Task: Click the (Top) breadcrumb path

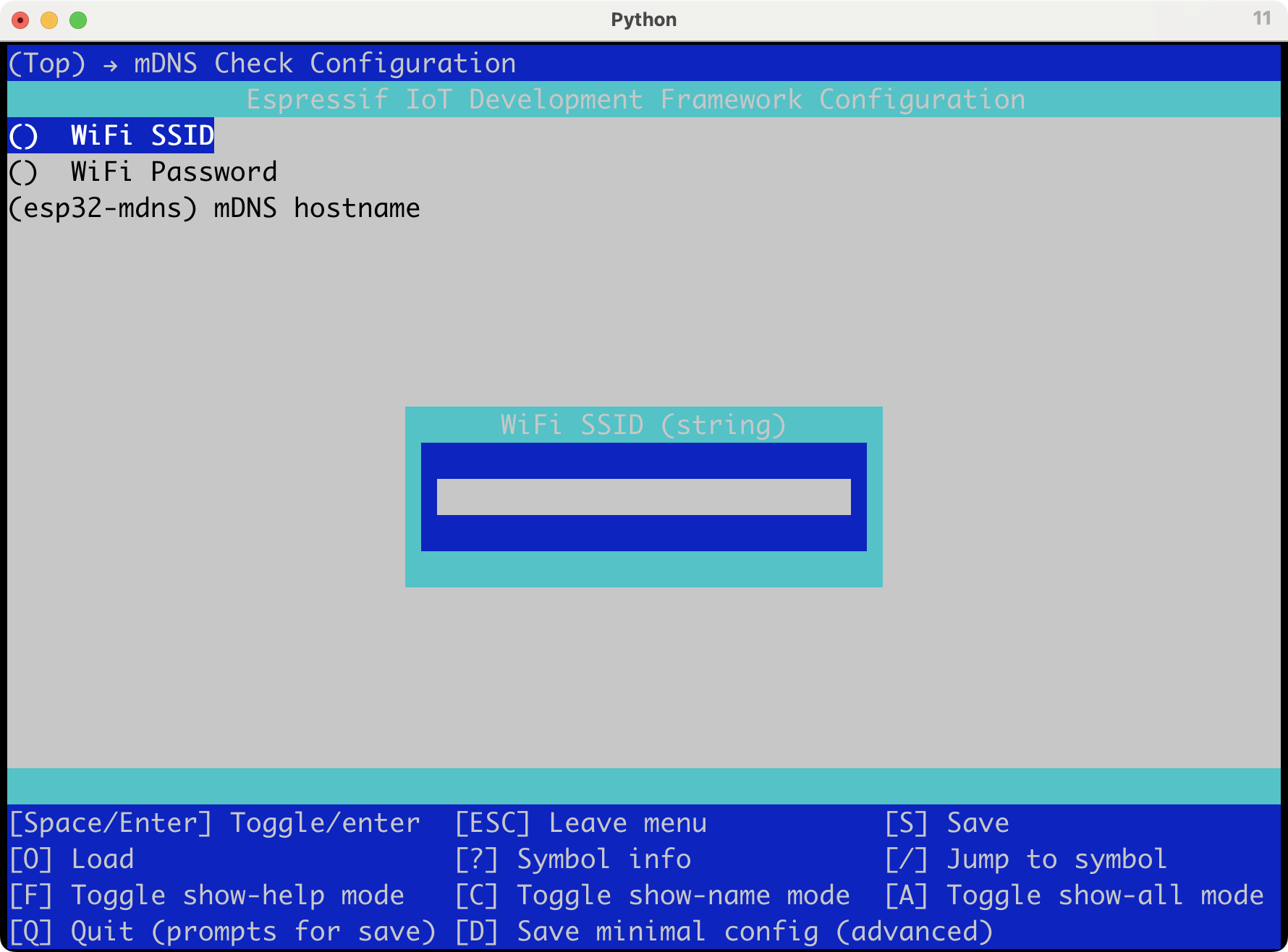Action: coord(47,63)
